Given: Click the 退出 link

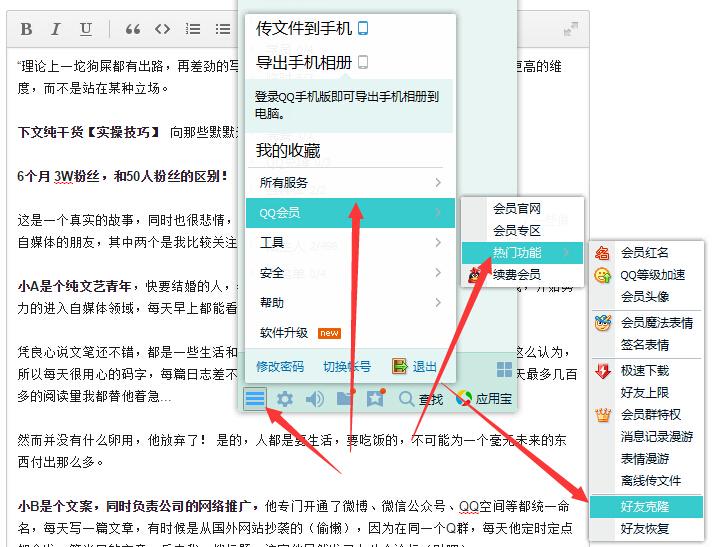Looking at the screenshot, I should (x=425, y=367).
